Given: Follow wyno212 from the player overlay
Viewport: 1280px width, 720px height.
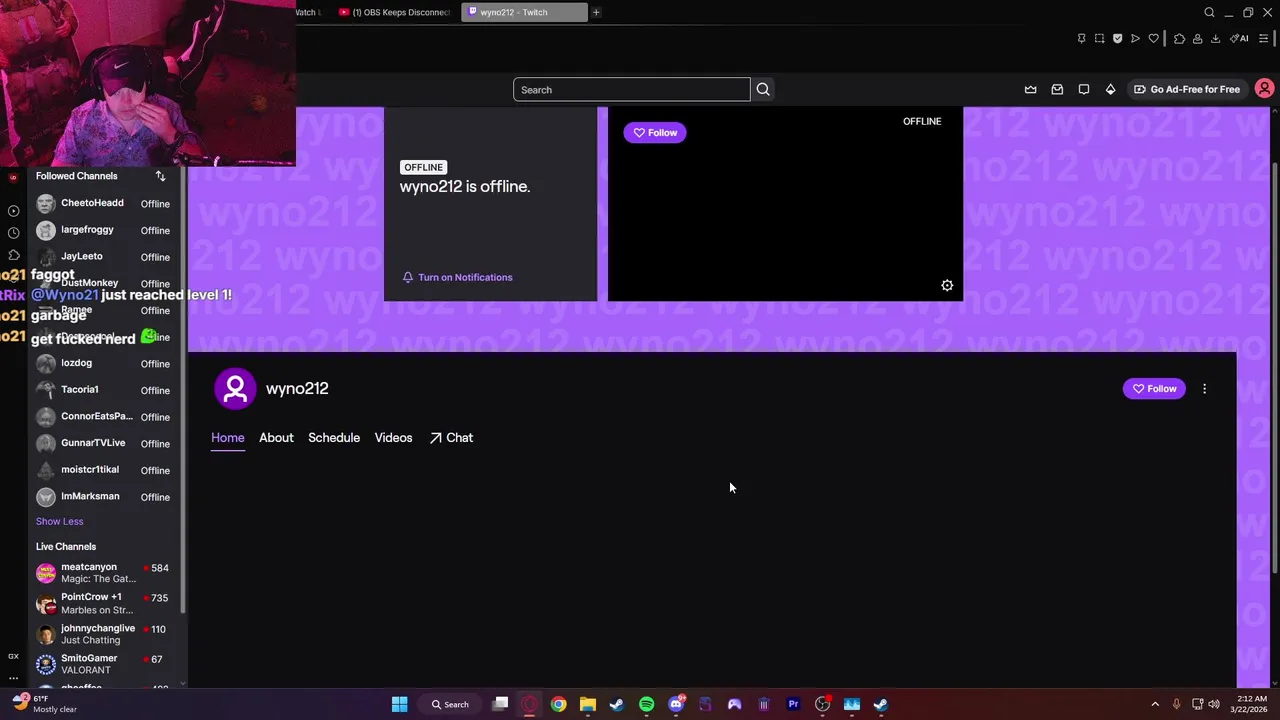Looking at the screenshot, I should coord(655,132).
